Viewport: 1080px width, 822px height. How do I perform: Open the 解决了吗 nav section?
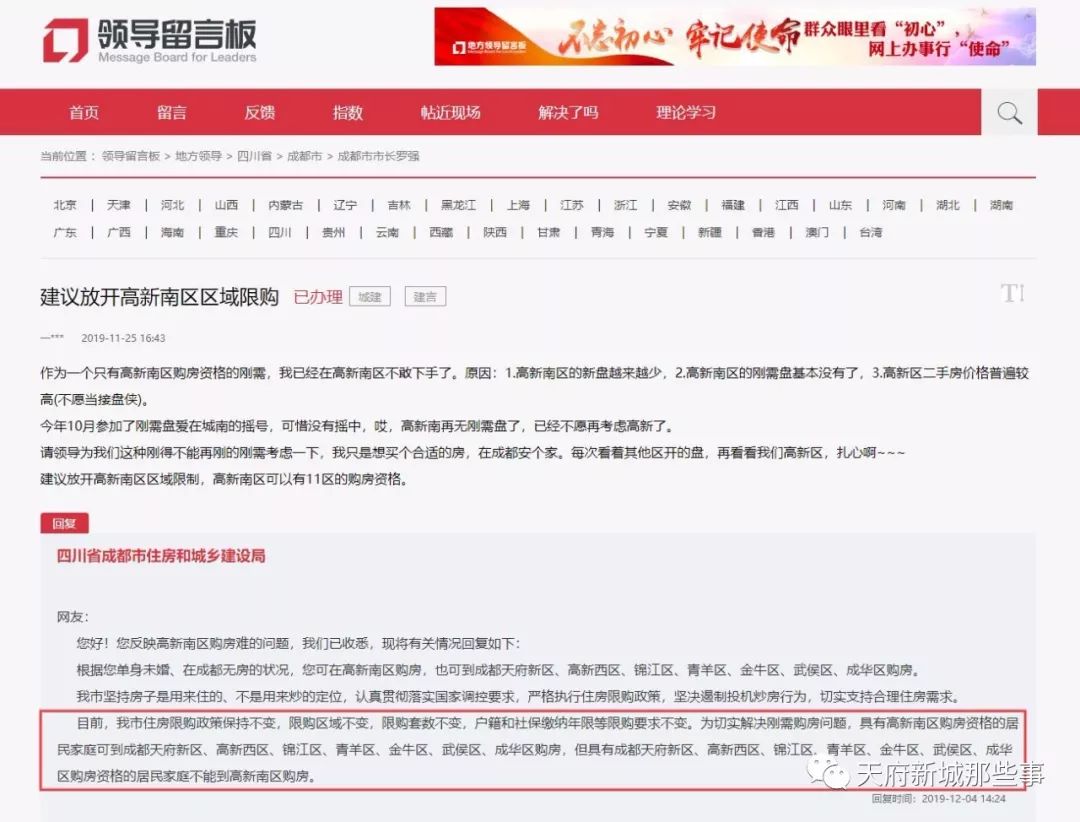tap(568, 113)
